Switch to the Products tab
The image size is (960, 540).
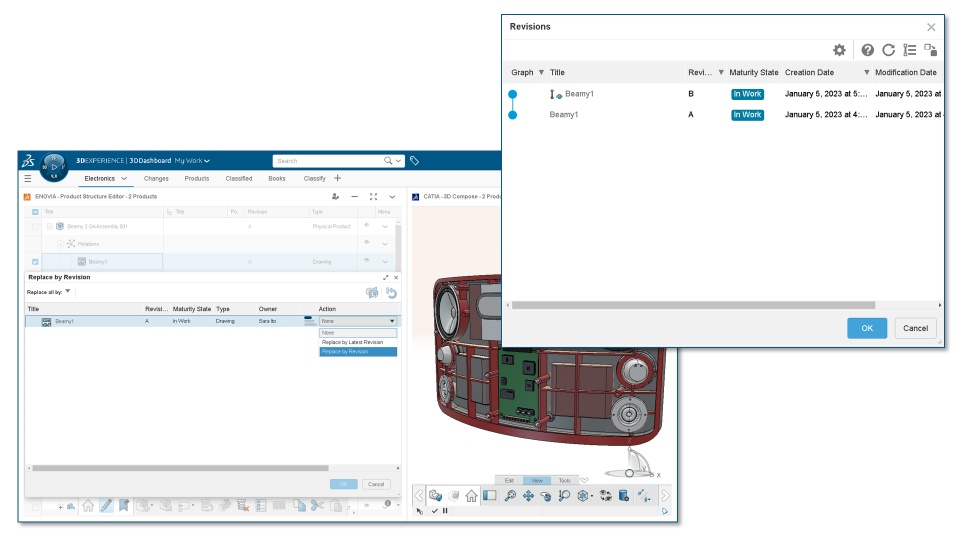point(197,179)
